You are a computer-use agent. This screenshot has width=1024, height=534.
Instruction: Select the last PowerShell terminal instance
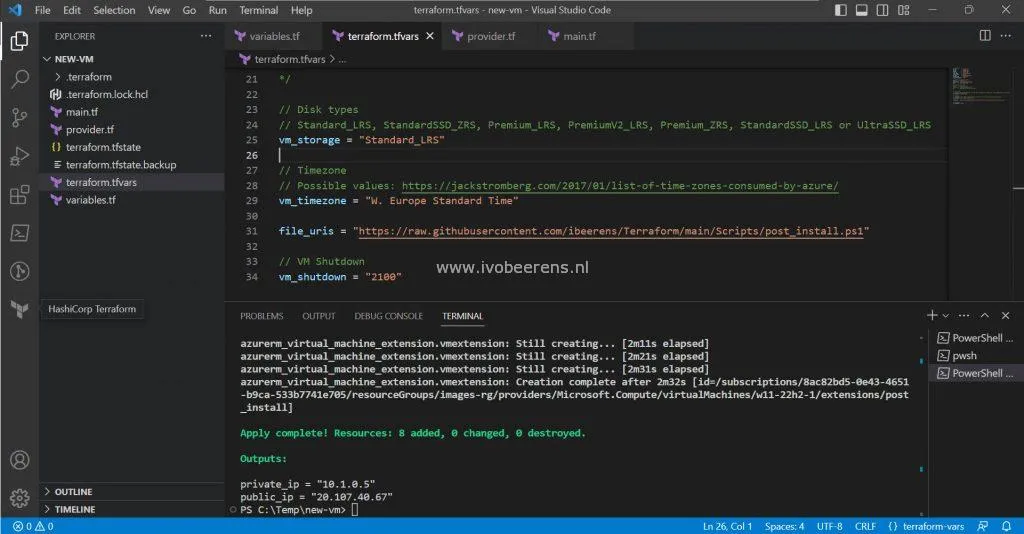pyautogui.click(x=976, y=373)
